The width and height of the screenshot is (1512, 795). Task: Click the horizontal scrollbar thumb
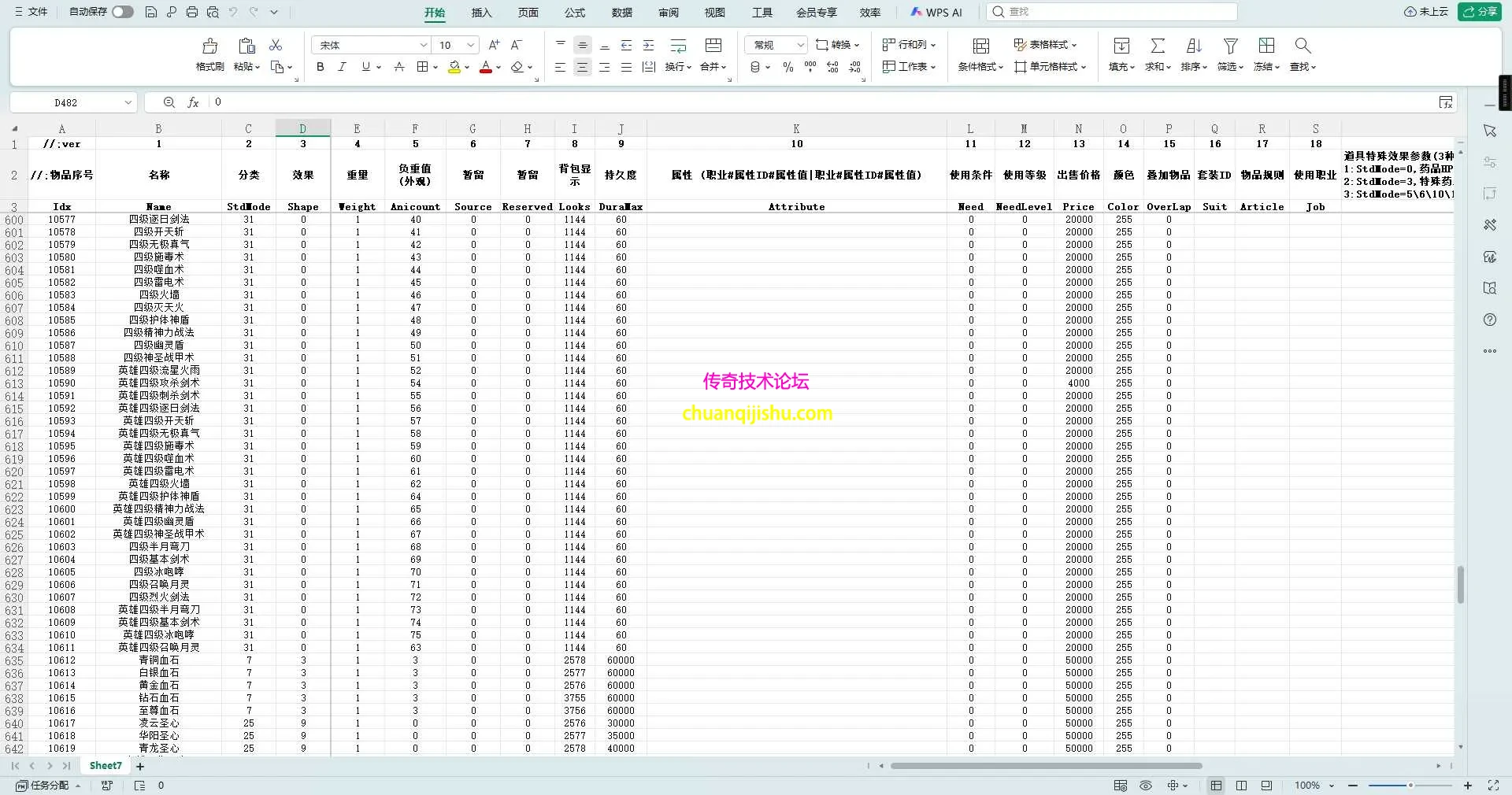pyautogui.click(x=1046, y=766)
